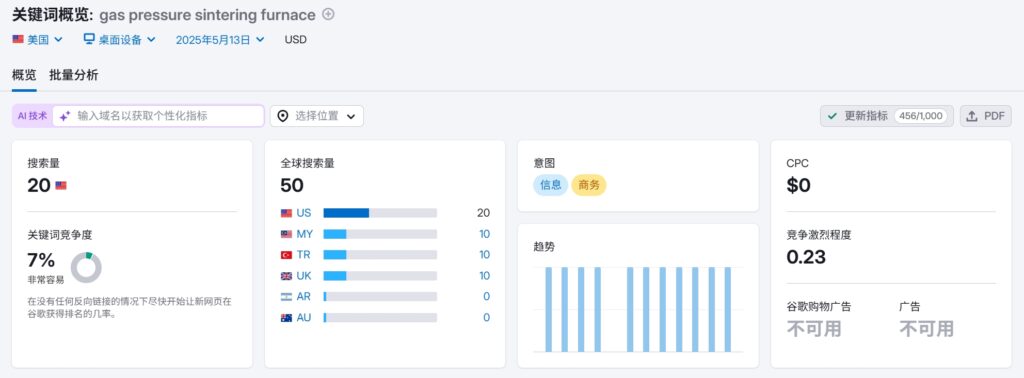Viewport: 1024px width, 378px height.
Task: Click the plus icon beside keyword title
Action: pyautogui.click(x=328, y=14)
